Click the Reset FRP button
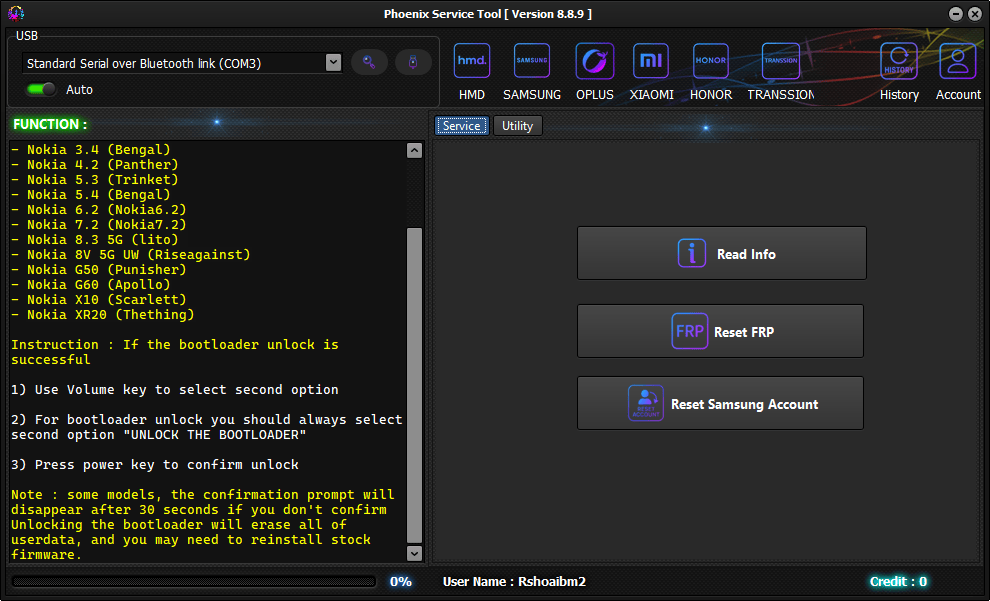The image size is (990, 601). pos(720,331)
